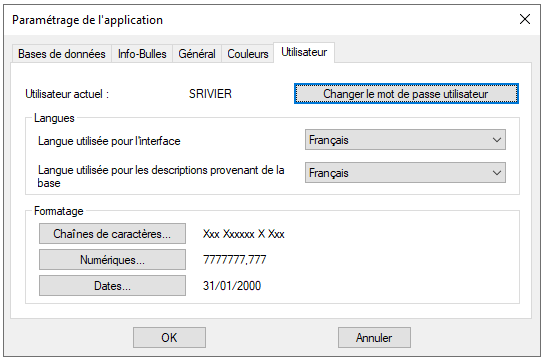Expand the database descriptions language dropdown
543x360 pixels.
405,173
